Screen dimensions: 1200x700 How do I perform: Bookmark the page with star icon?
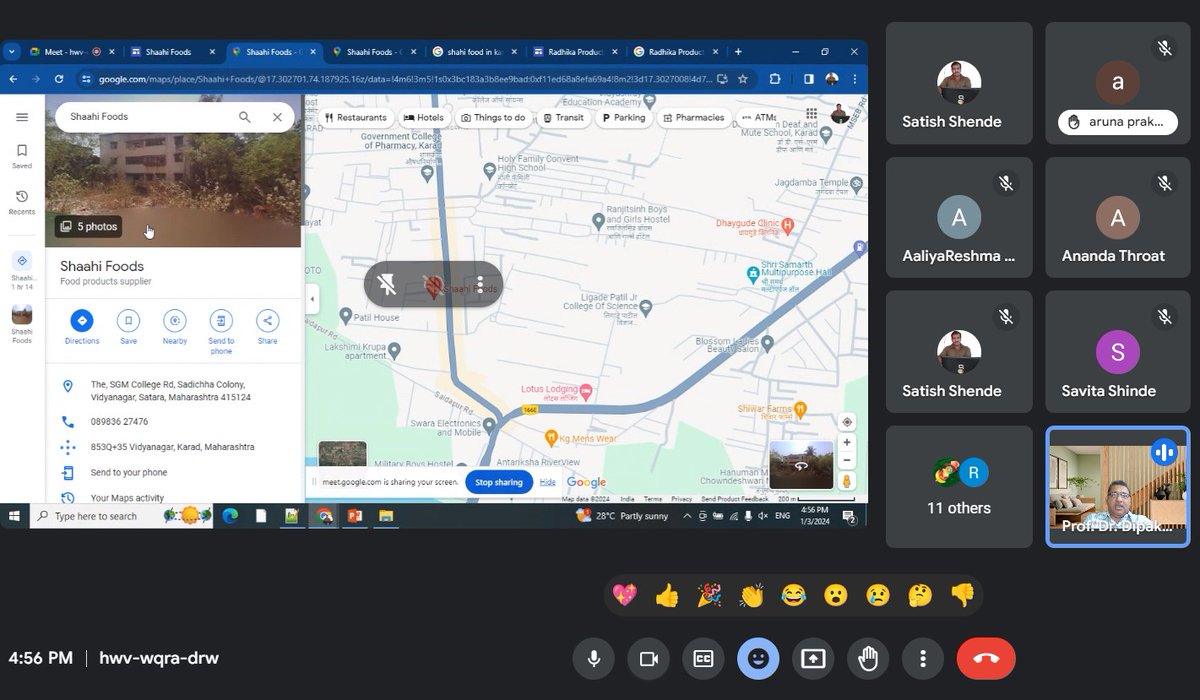click(x=742, y=78)
